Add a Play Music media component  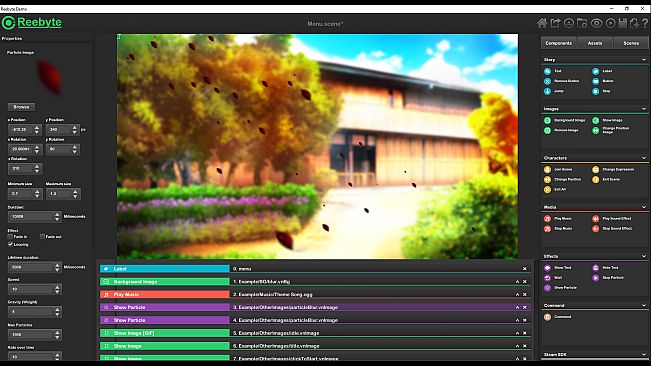[558, 219]
